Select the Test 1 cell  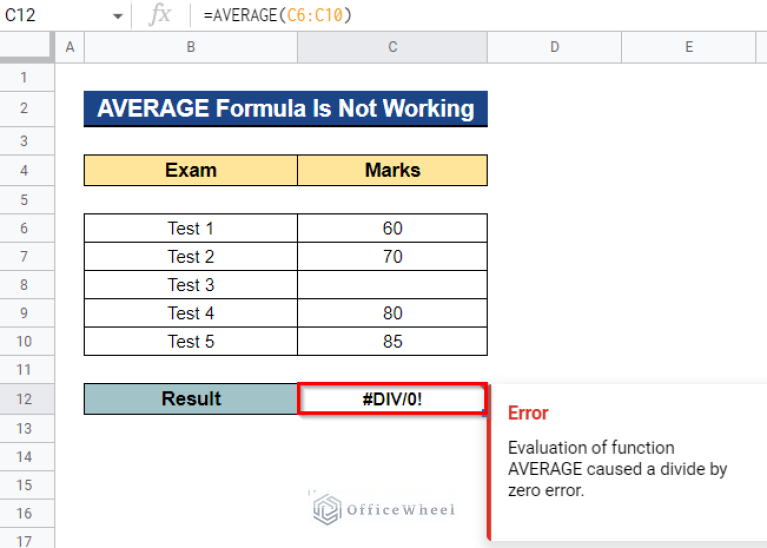click(x=190, y=228)
